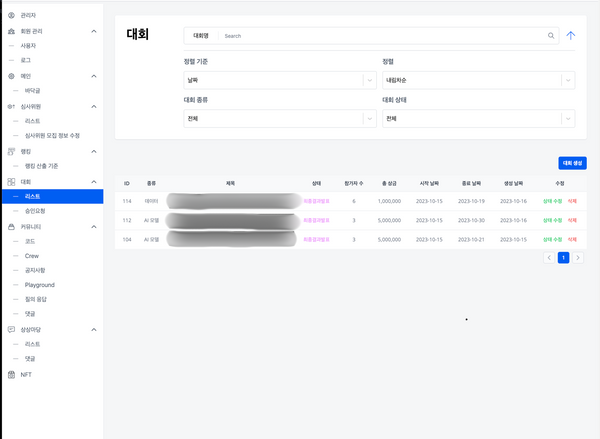Click the 커뮤니티 sidebar icon

[x=11, y=227]
